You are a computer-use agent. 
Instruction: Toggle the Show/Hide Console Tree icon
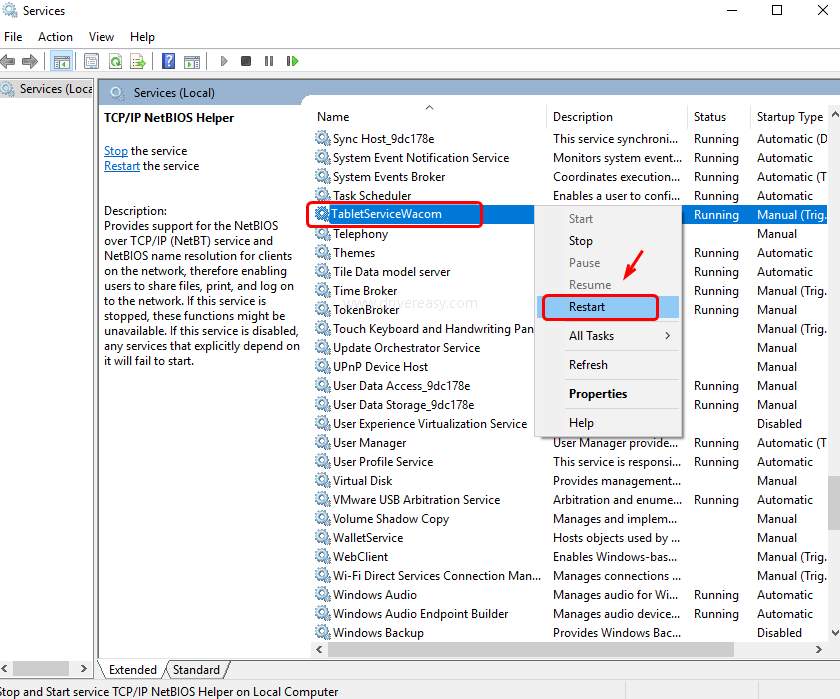62,61
